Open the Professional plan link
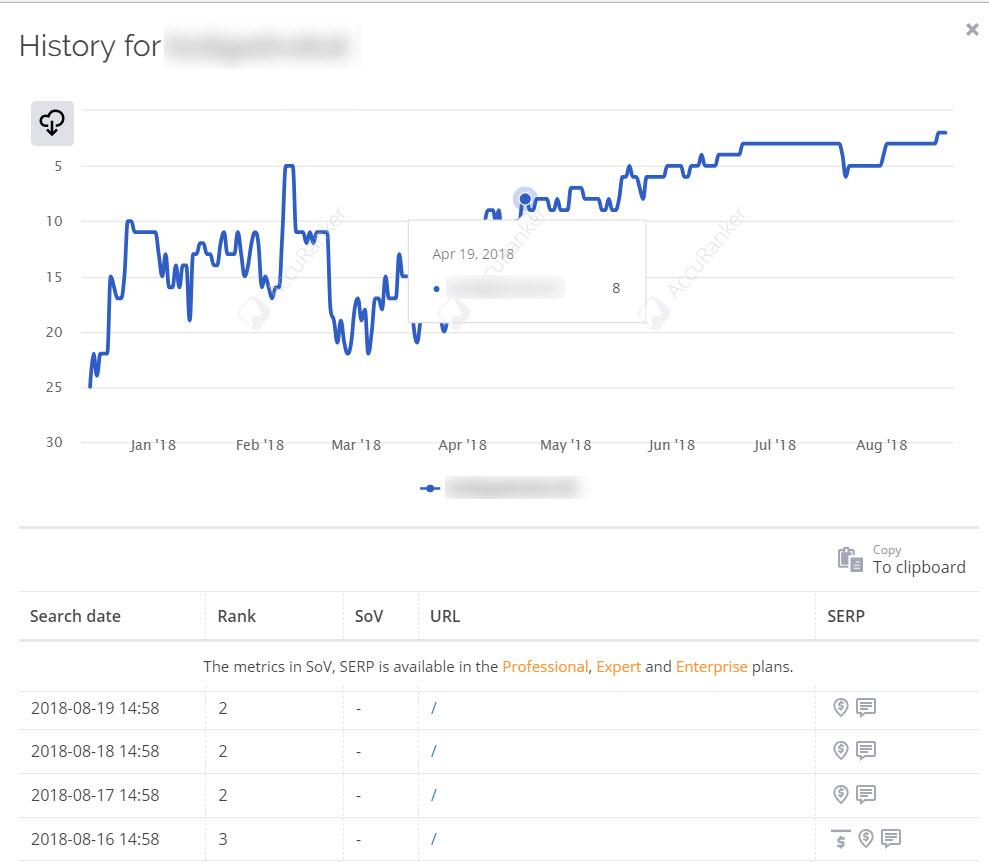 (545, 666)
